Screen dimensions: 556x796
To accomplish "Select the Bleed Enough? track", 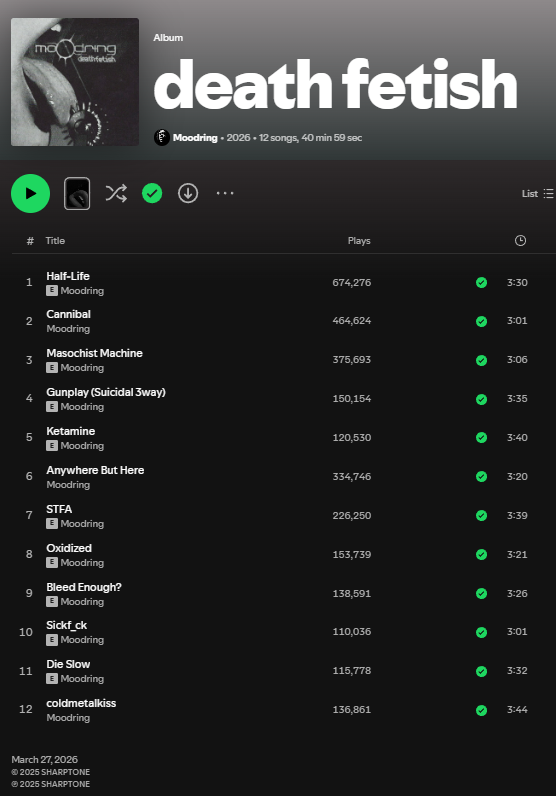I will coord(84,587).
